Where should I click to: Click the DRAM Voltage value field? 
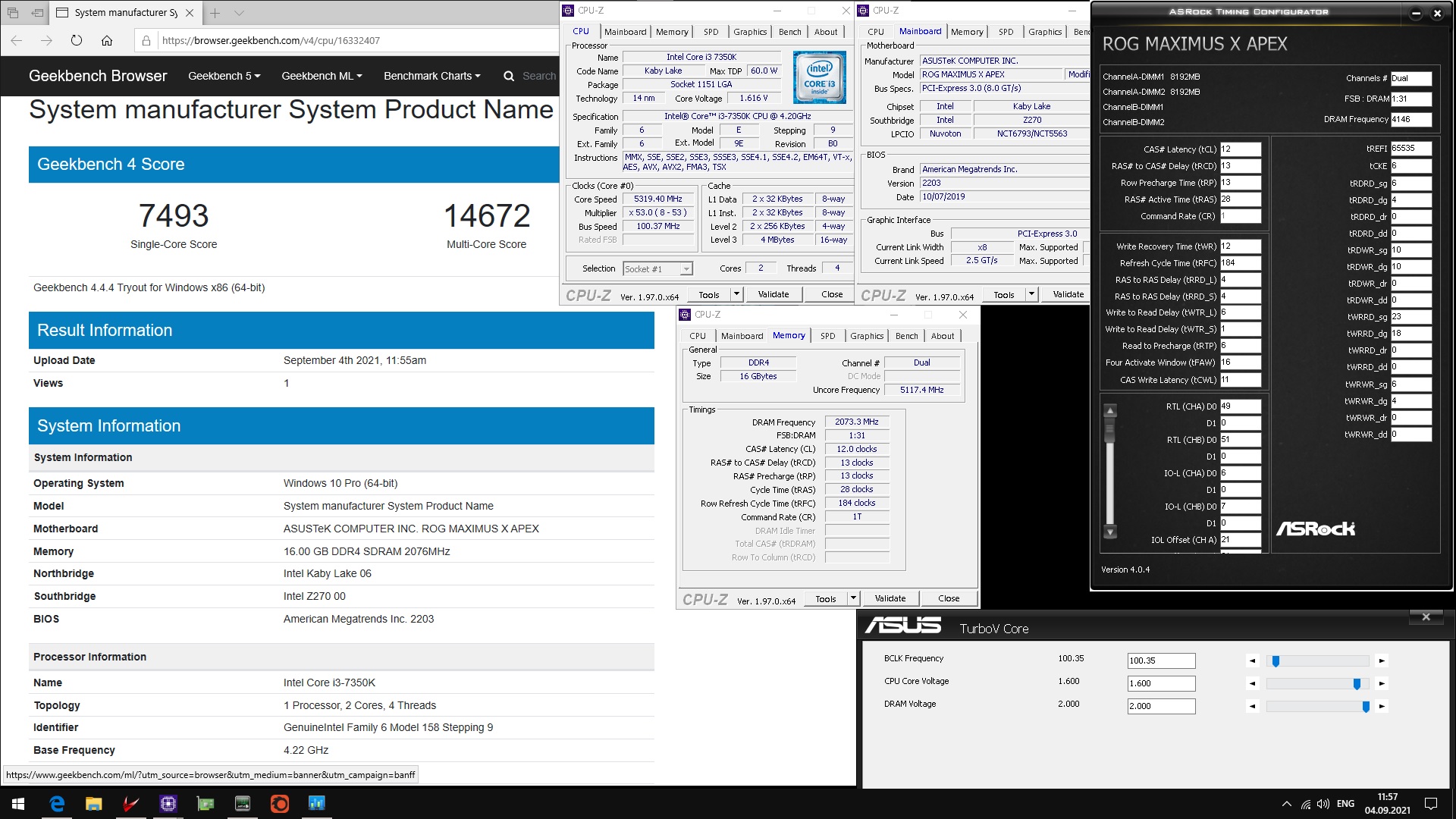point(1161,706)
